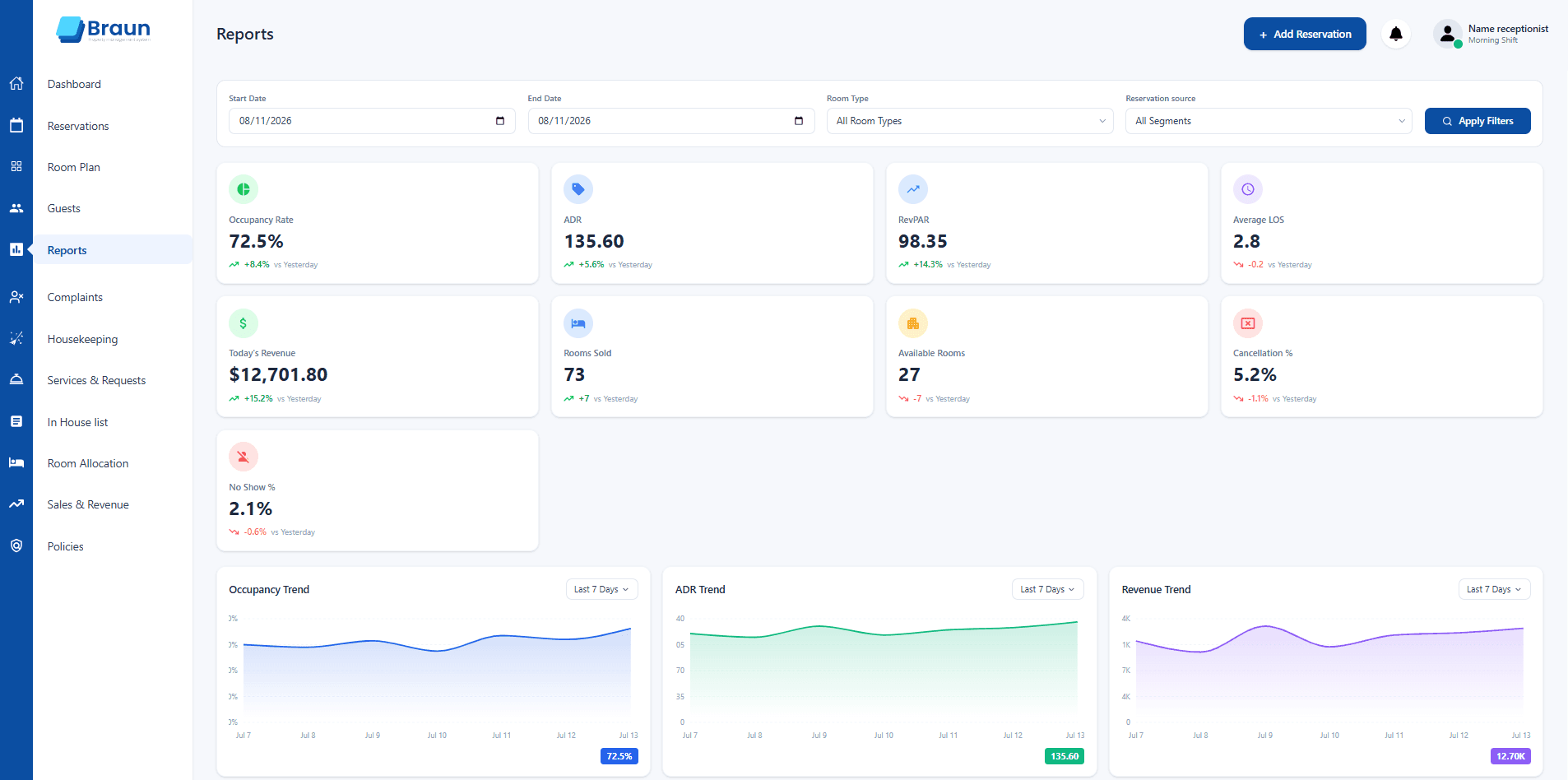The width and height of the screenshot is (1568, 780).
Task: Open the Reservation source dropdown
Action: (x=1269, y=121)
